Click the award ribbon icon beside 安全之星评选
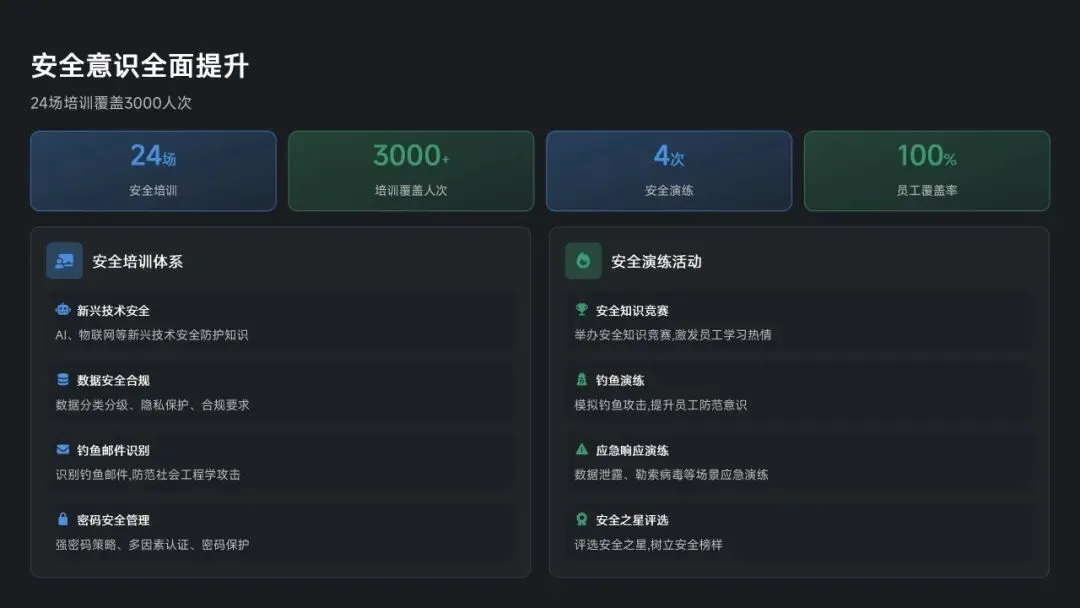This screenshot has height=608, width=1080. [581, 519]
